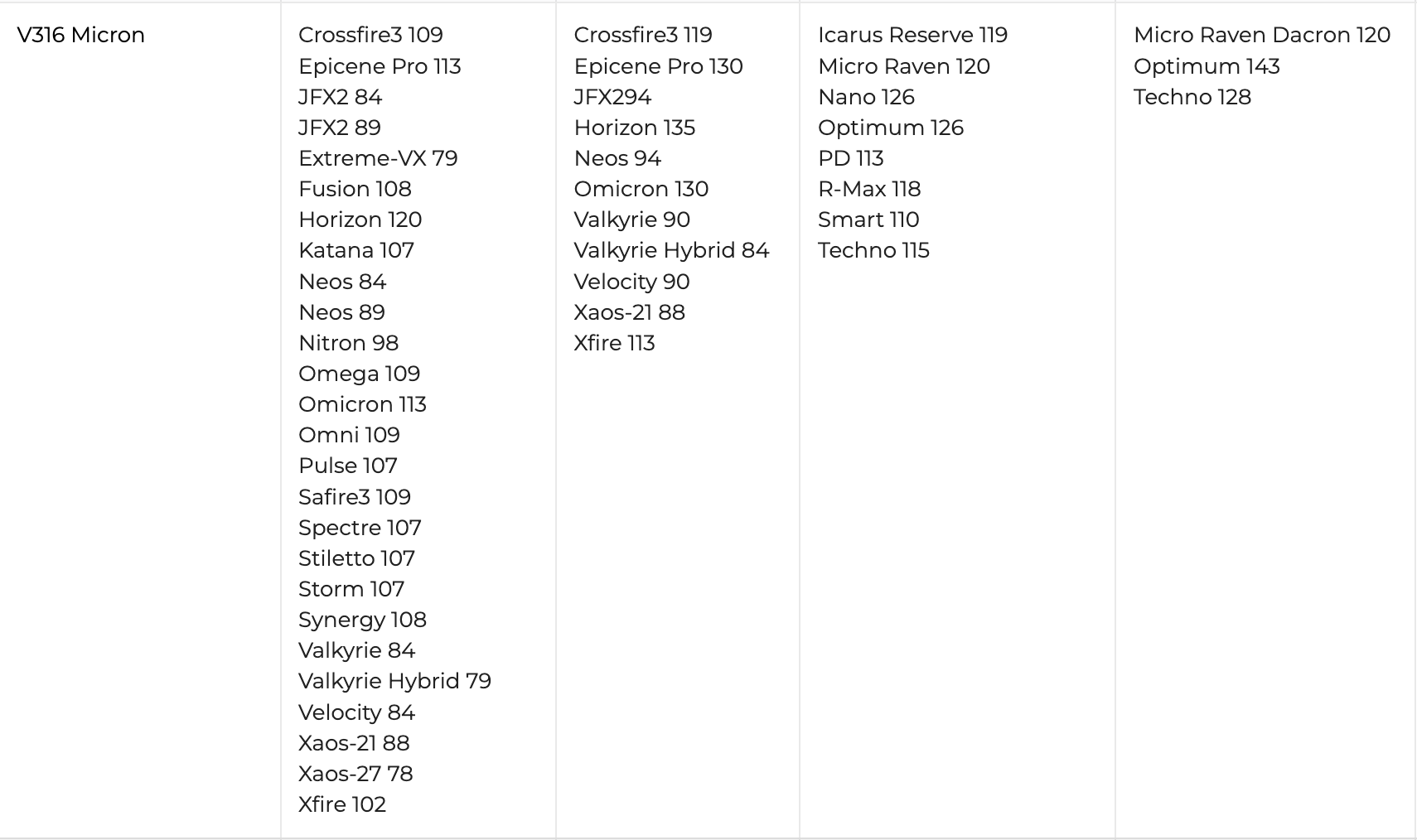
Task: Select Omicron 113 list item
Action: pos(362,404)
